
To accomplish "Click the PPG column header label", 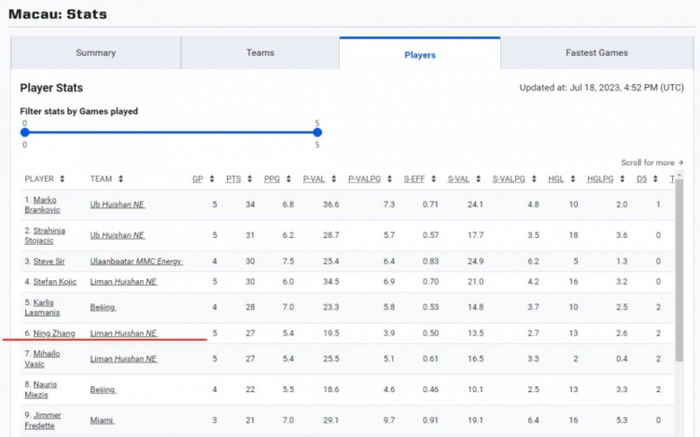I will (x=272, y=179).
